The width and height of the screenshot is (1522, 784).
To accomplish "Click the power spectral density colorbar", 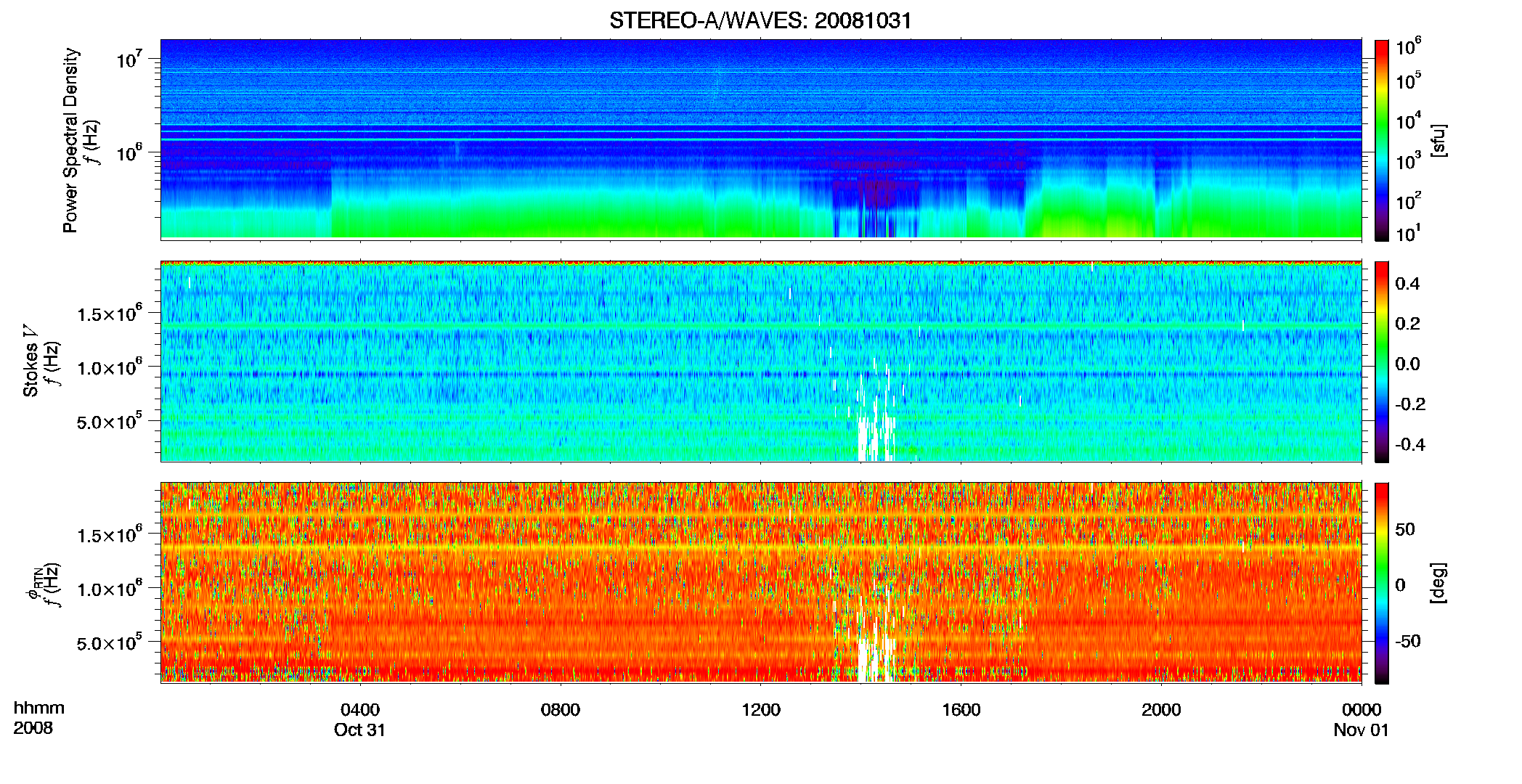I will point(1382,140).
